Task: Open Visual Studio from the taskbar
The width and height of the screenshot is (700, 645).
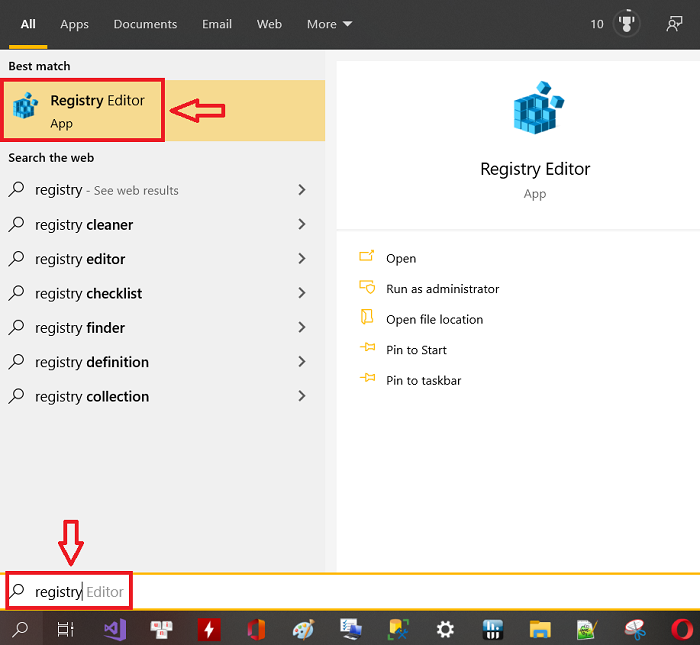Action: click(x=115, y=629)
